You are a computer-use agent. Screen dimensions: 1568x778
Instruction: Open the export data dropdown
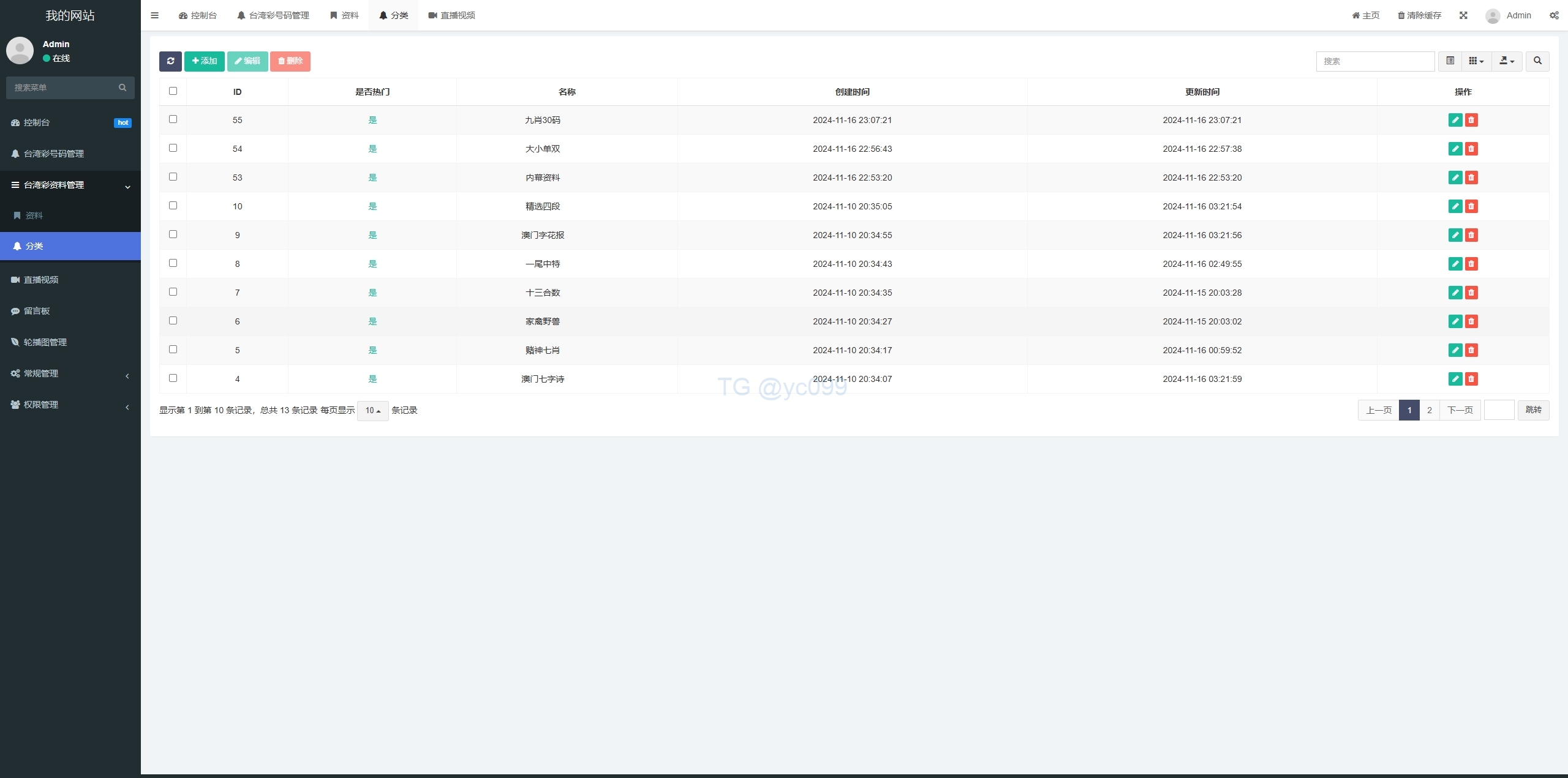click(x=1507, y=61)
